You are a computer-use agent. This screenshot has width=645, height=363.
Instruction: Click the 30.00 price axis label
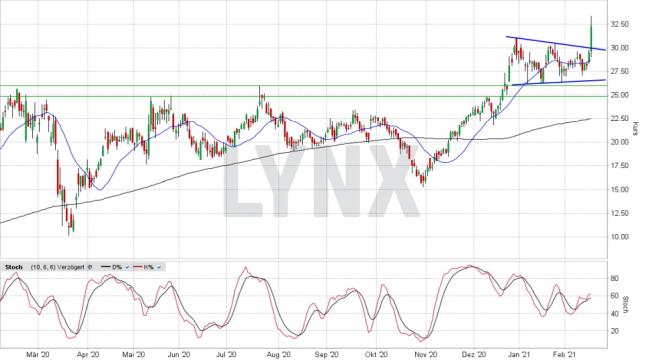[x=619, y=48]
